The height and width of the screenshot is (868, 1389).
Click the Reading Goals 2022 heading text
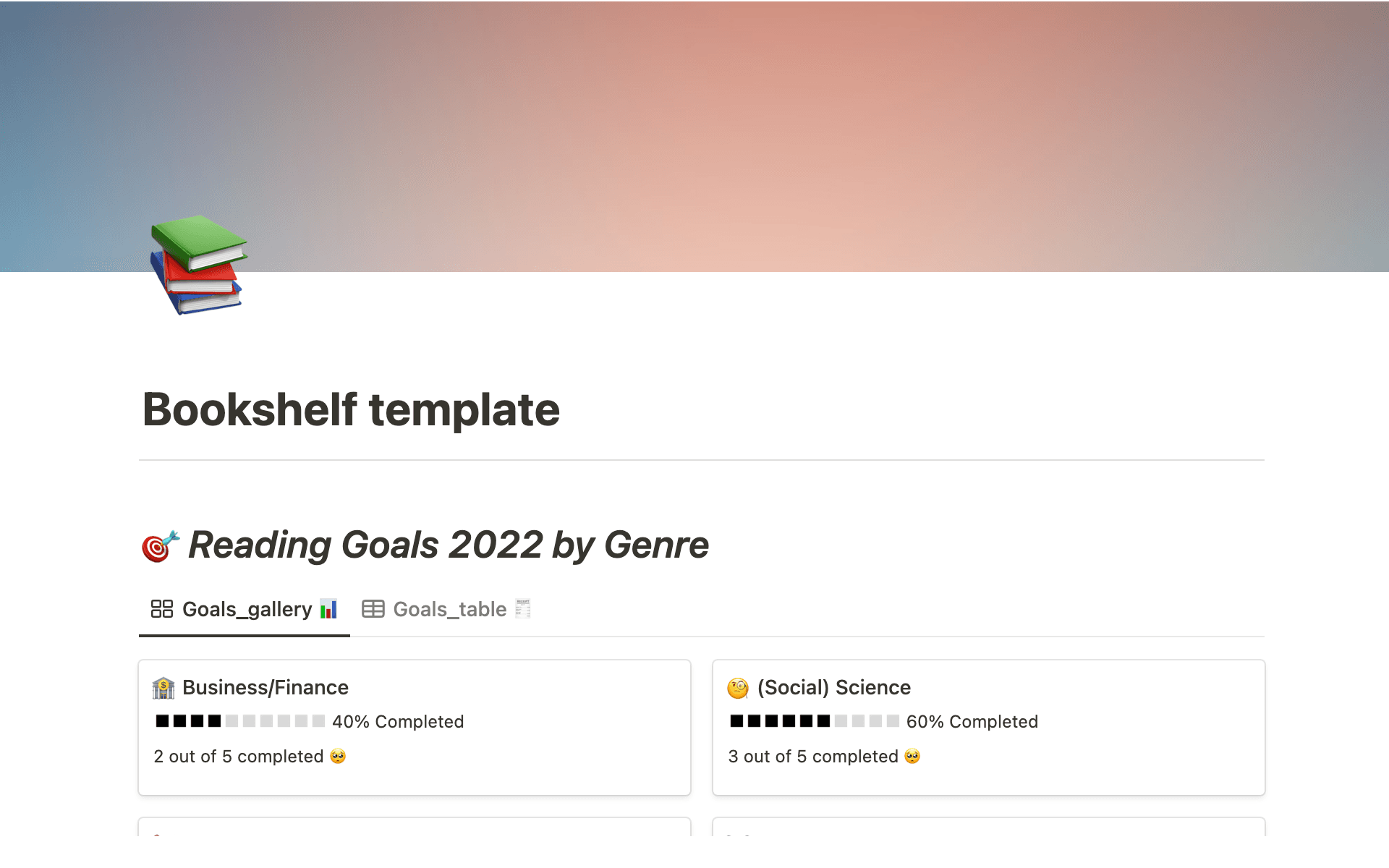(447, 545)
